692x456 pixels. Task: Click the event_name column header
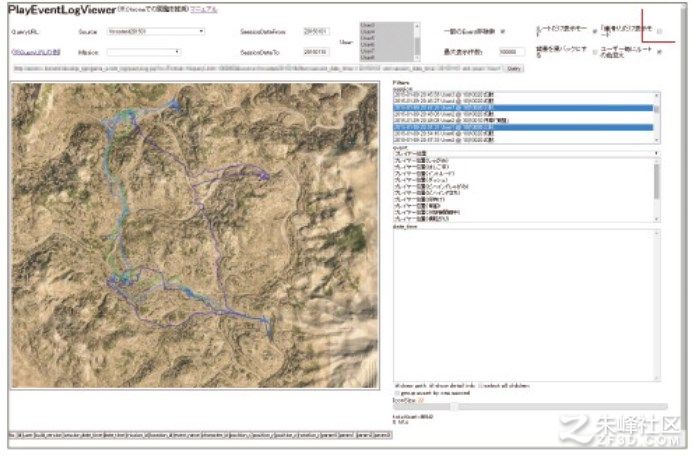point(186,435)
